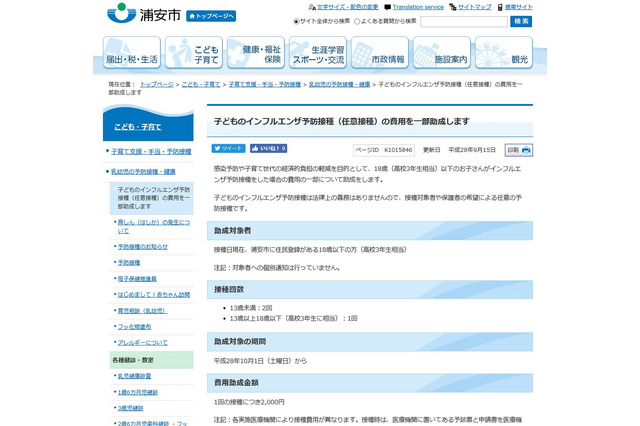
Task: Click the page ID K1015846 box
Action: [x=384, y=150]
